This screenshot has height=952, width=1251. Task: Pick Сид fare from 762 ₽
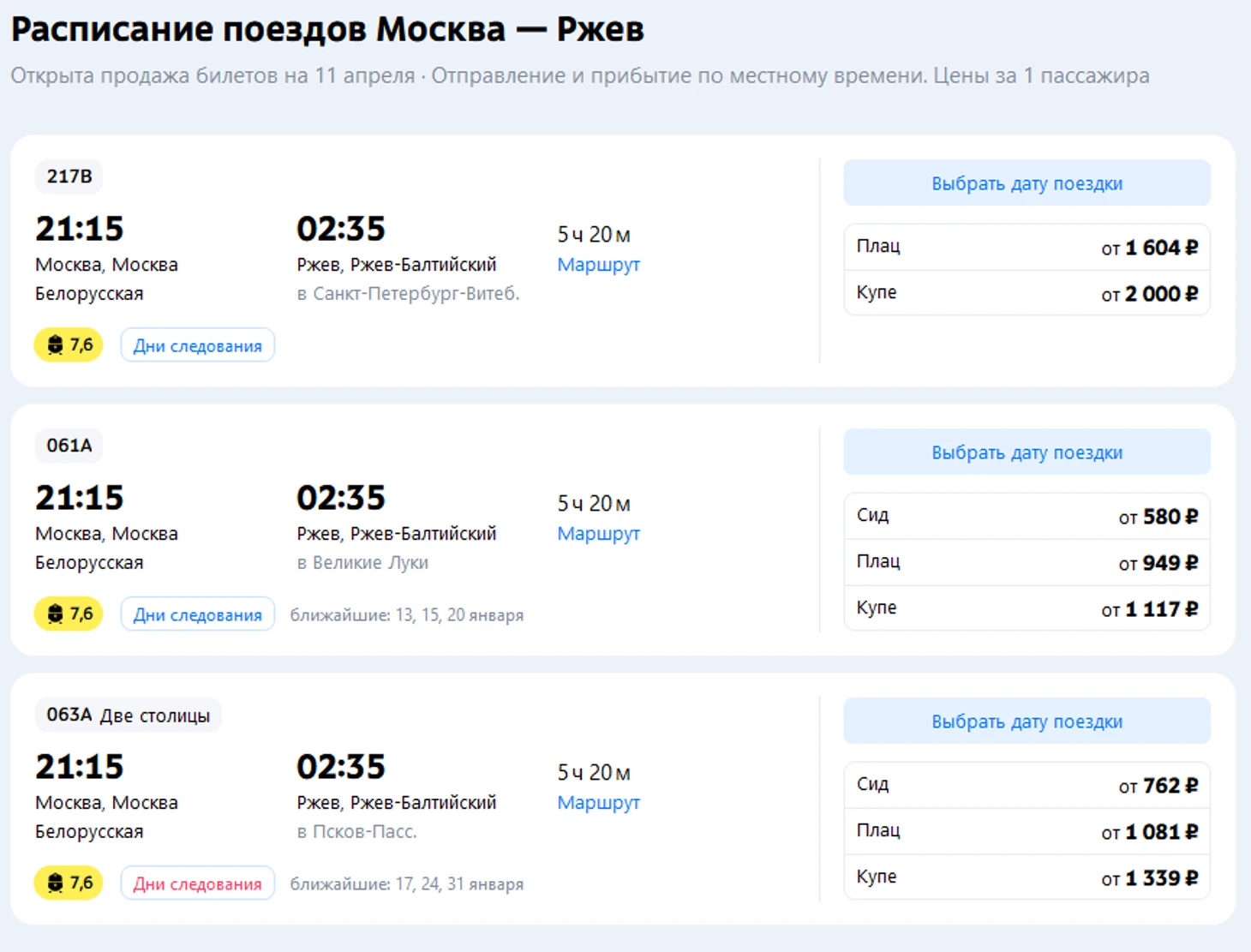[x=1027, y=786]
